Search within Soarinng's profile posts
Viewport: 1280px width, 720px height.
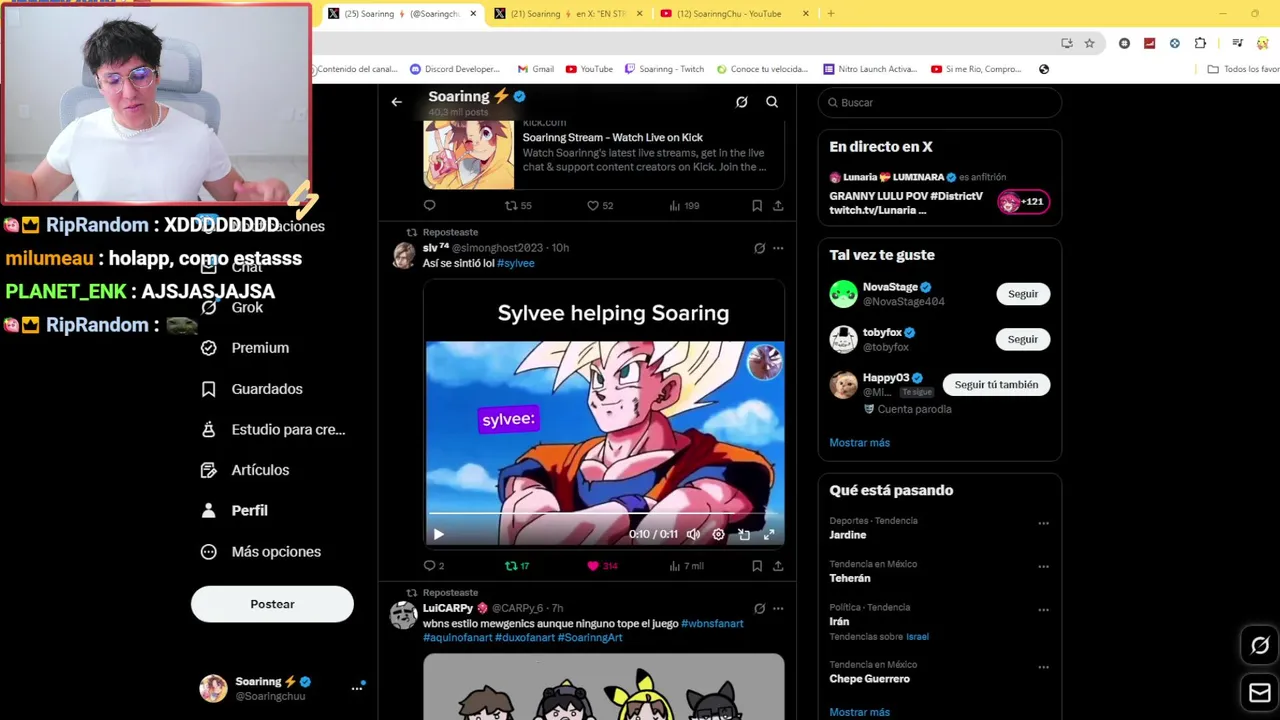tap(772, 102)
